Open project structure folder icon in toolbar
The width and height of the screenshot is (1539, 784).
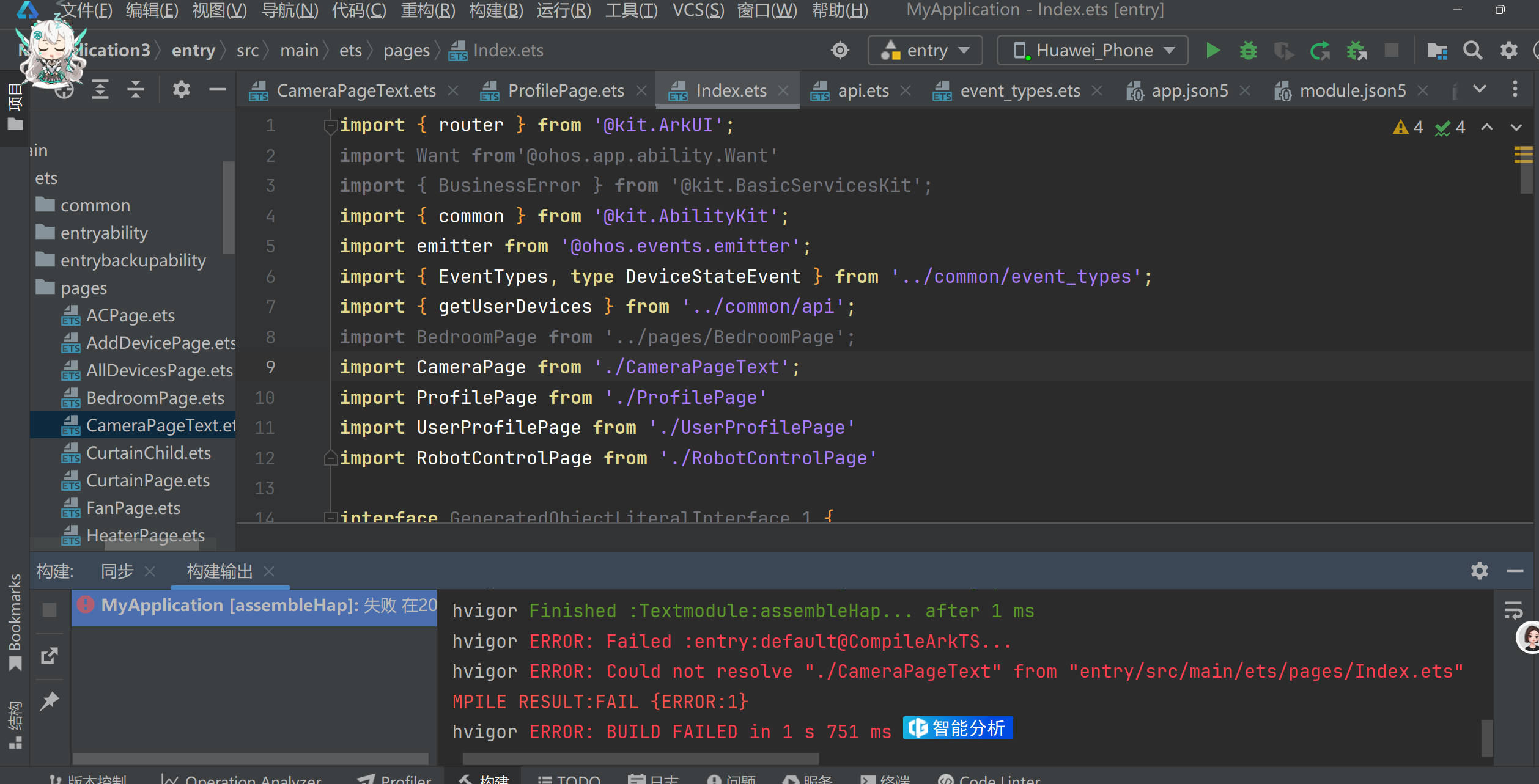pyautogui.click(x=1437, y=50)
